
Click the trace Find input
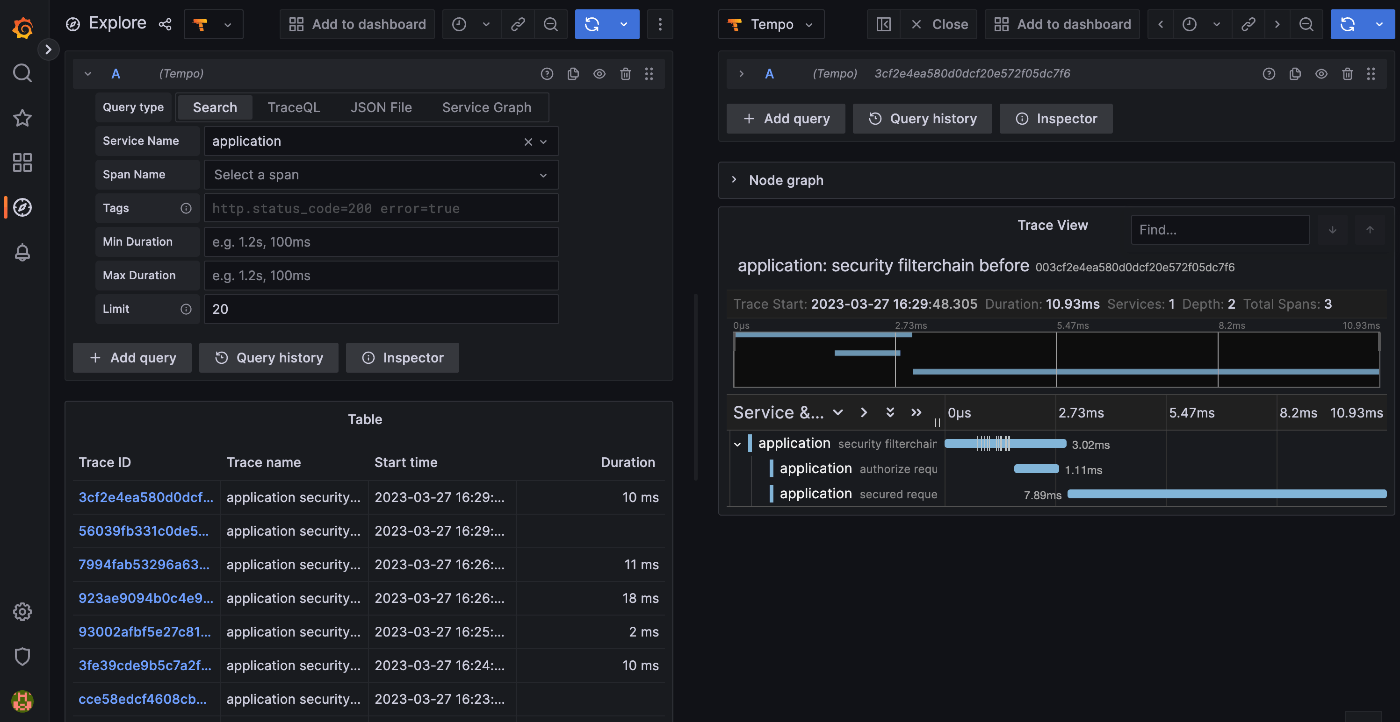[1220, 230]
